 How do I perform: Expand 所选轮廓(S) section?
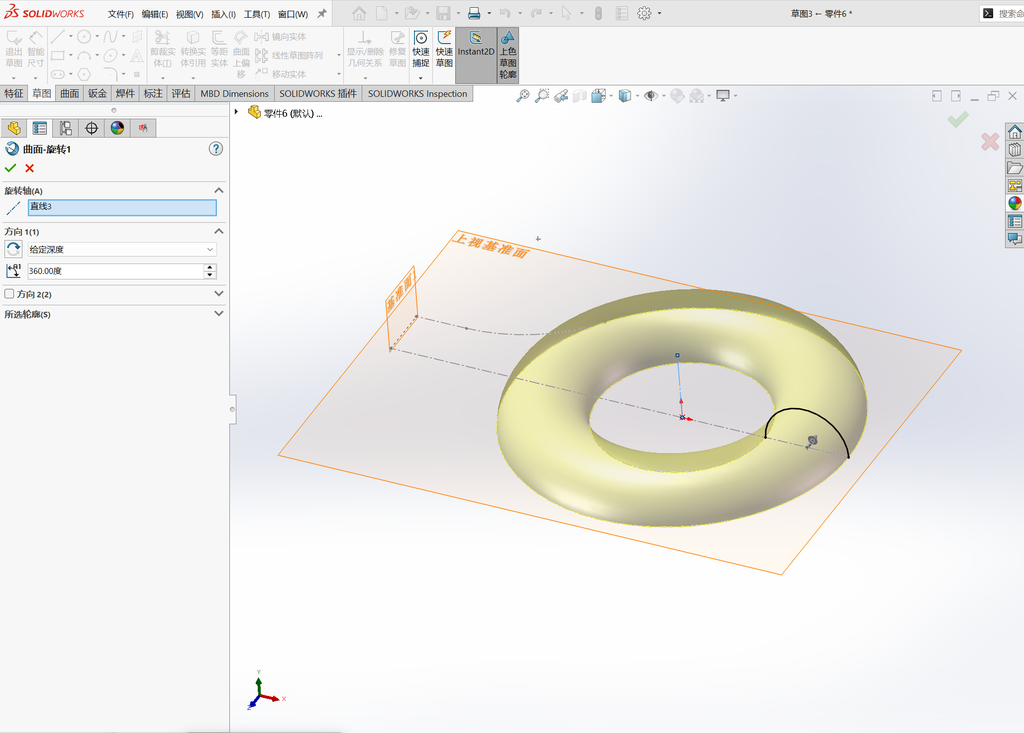point(219,314)
